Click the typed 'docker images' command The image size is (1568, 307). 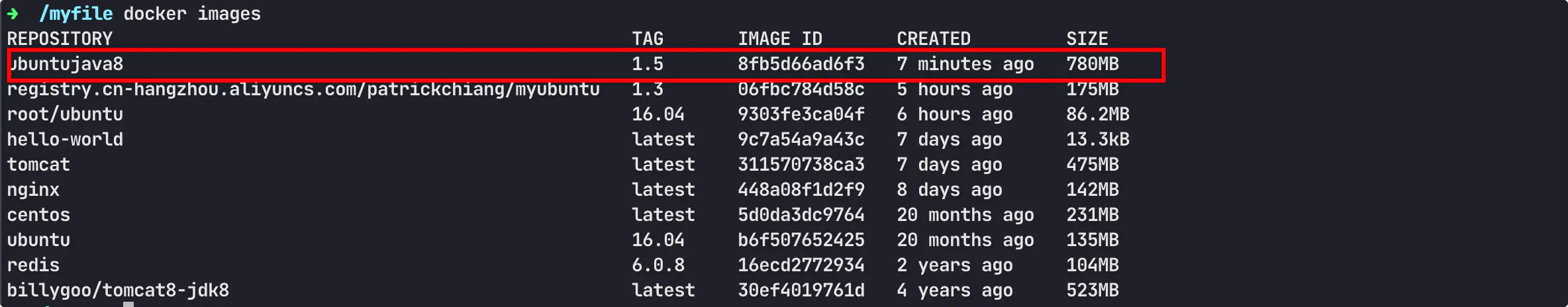(x=192, y=14)
